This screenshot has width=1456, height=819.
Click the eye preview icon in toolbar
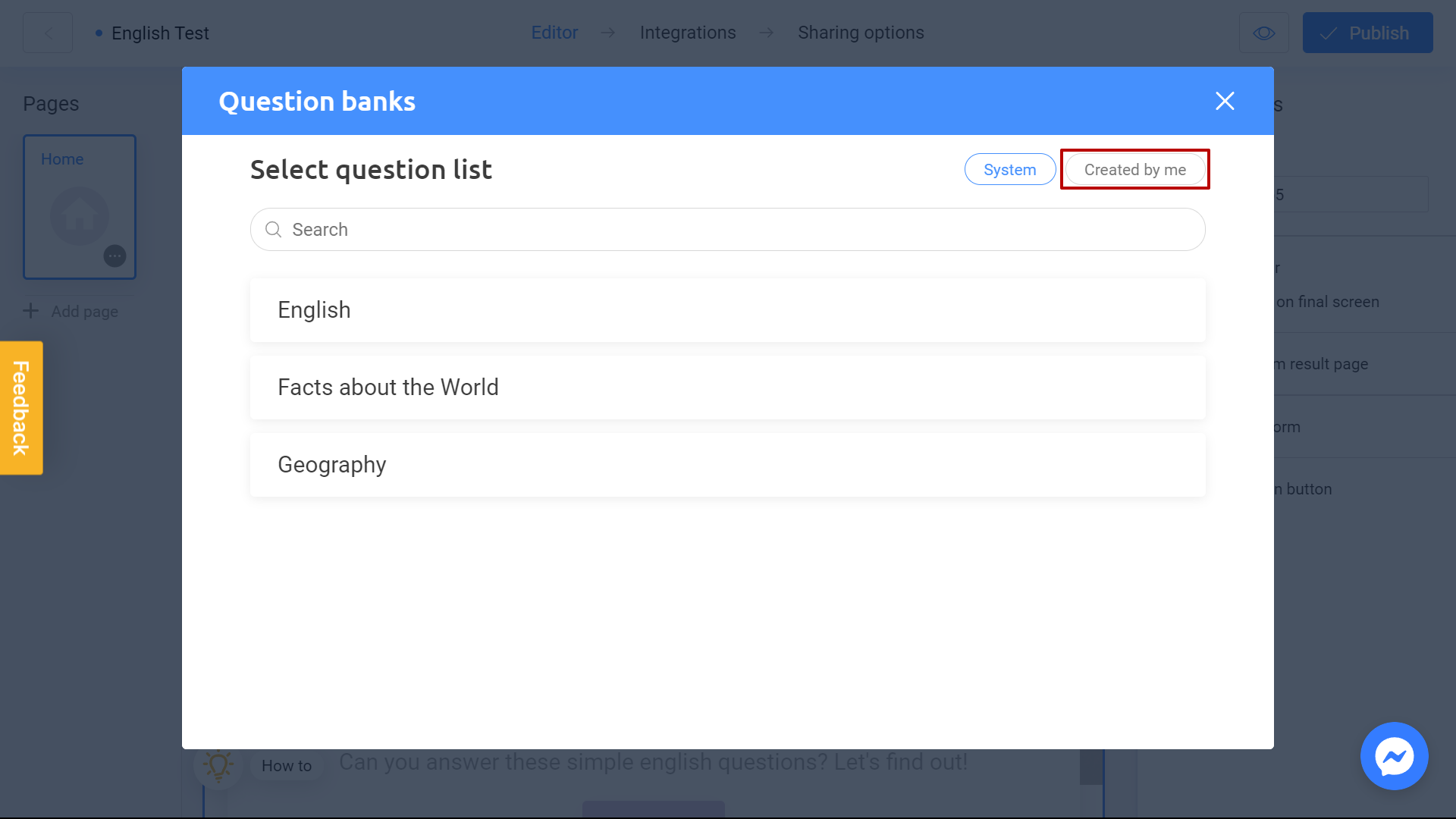pyautogui.click(x=1264, y=33)
